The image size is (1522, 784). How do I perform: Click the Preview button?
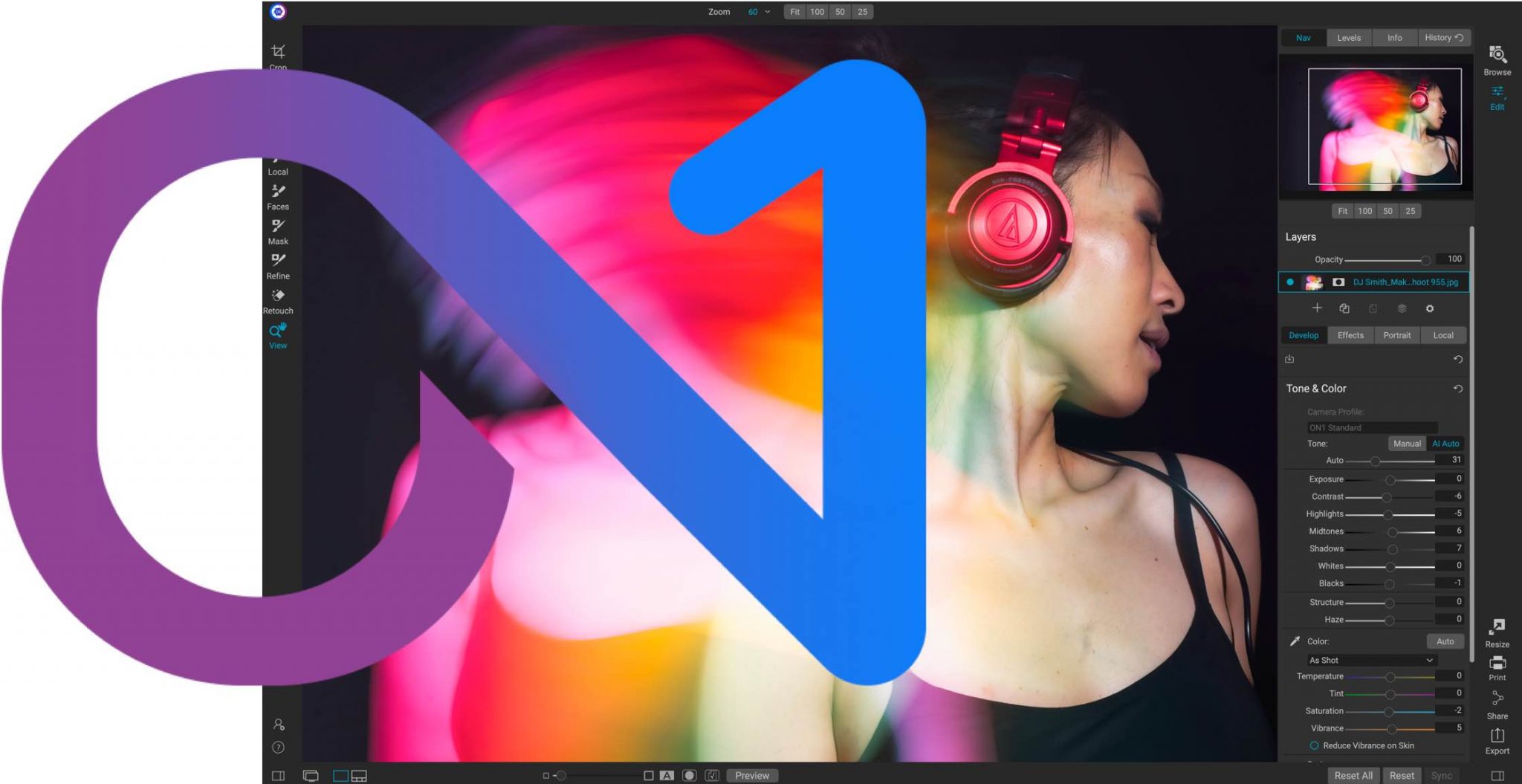pos(752,776)
